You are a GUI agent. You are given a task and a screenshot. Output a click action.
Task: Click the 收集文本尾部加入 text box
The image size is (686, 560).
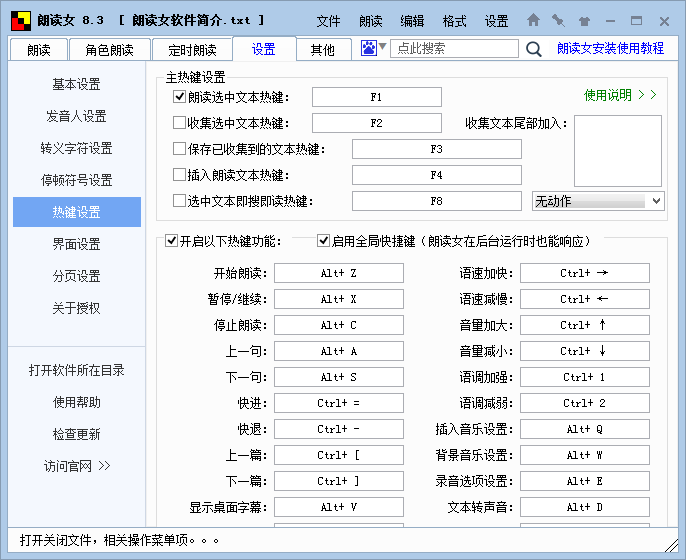tap(618, 151)
